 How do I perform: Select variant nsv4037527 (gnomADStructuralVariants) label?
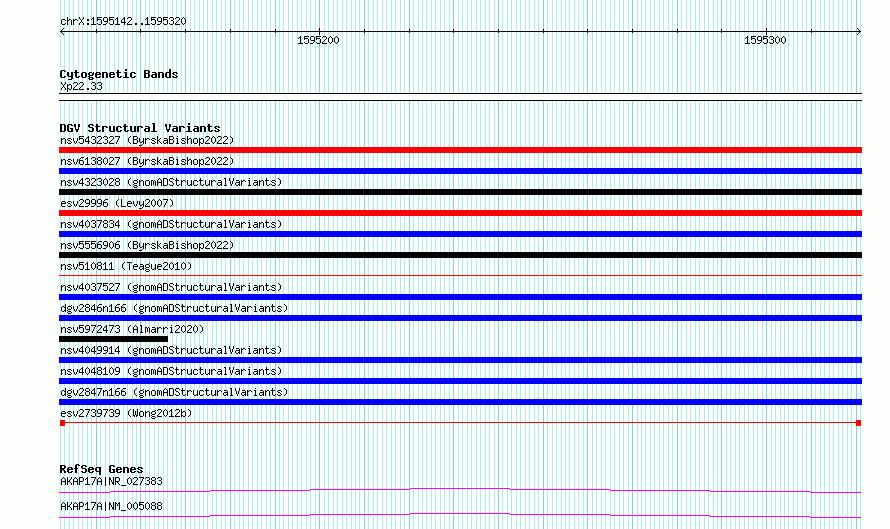(171, 287)
